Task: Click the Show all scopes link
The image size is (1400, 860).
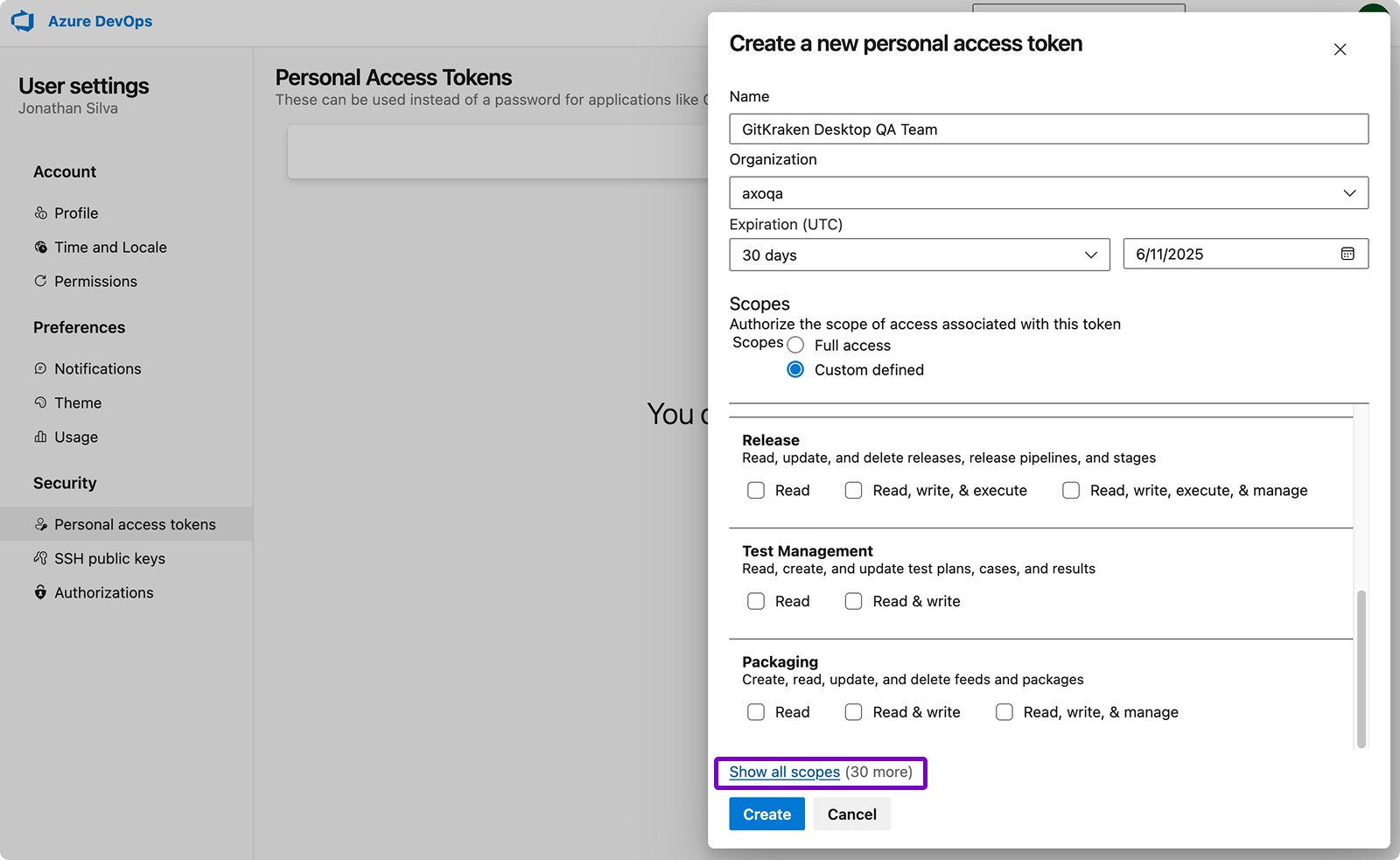Action: pos(784,772)
